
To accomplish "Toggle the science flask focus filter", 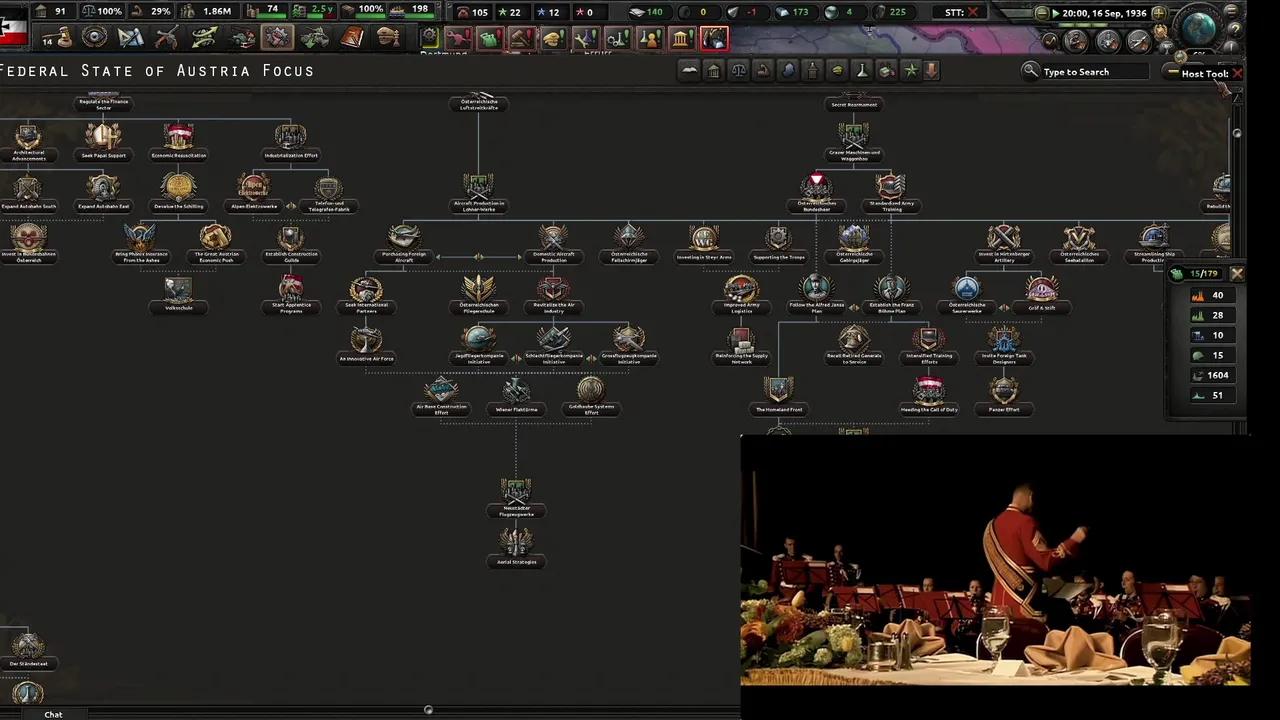I will click(x=861, y=71).
